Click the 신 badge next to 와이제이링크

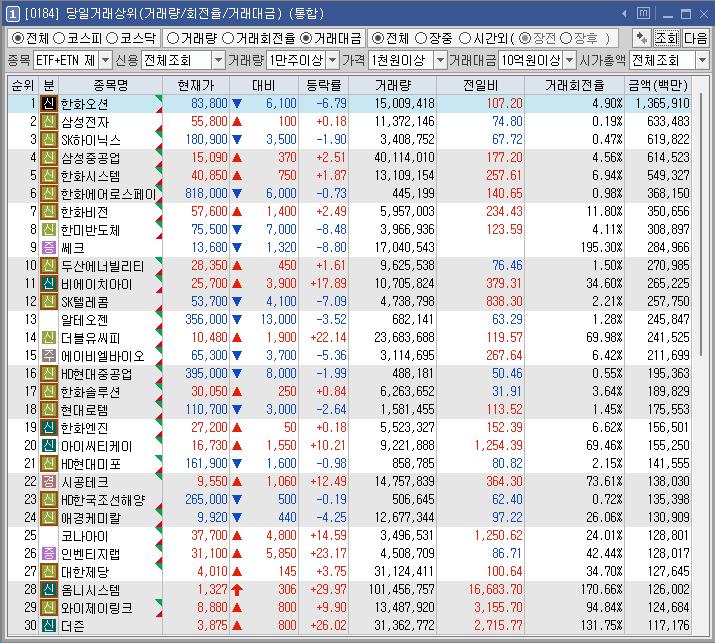point(48,607)
